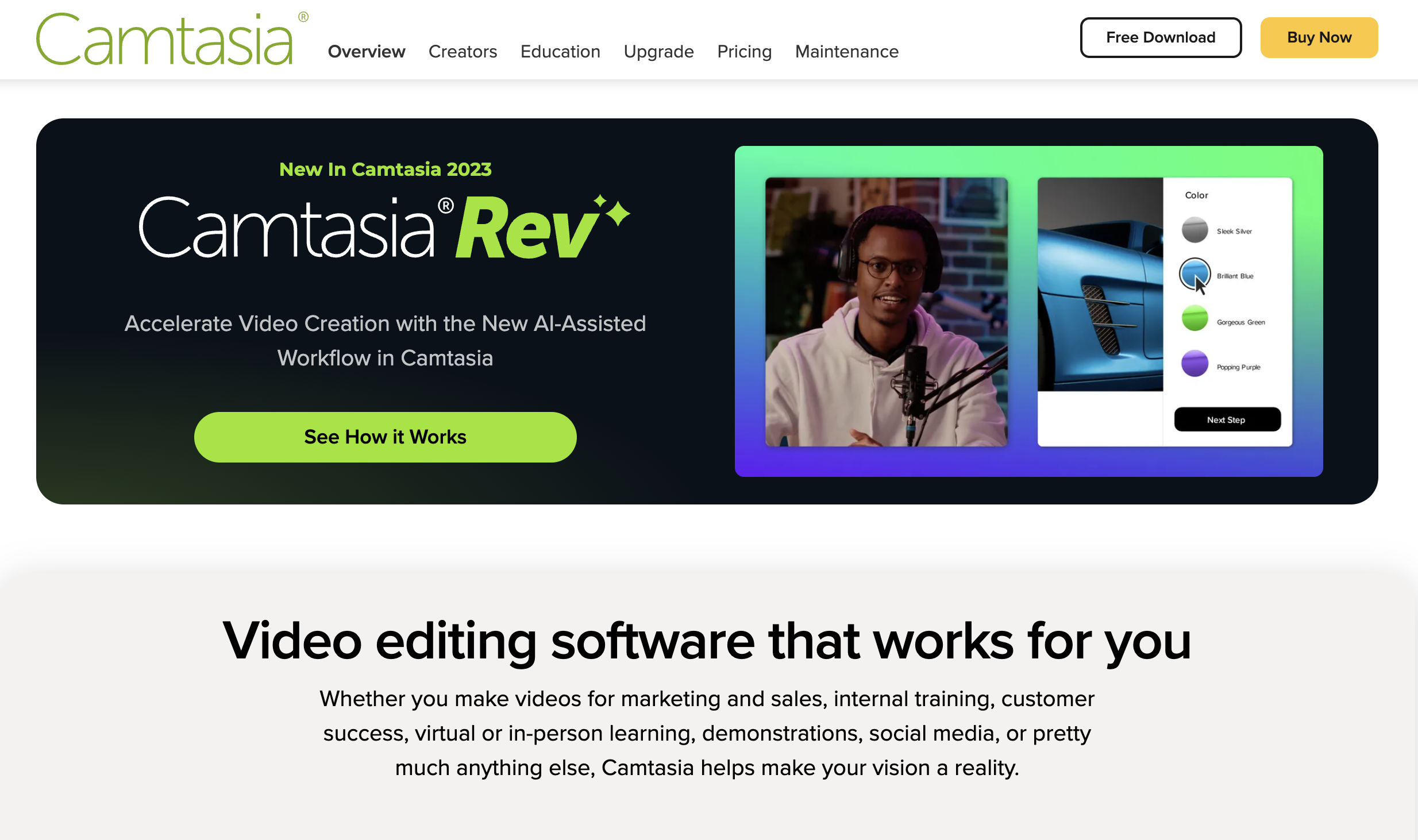Image resolution: width=1418 pixels, height=840 pixels.
Task: Click the blue sports car image
Action: 1100,285
